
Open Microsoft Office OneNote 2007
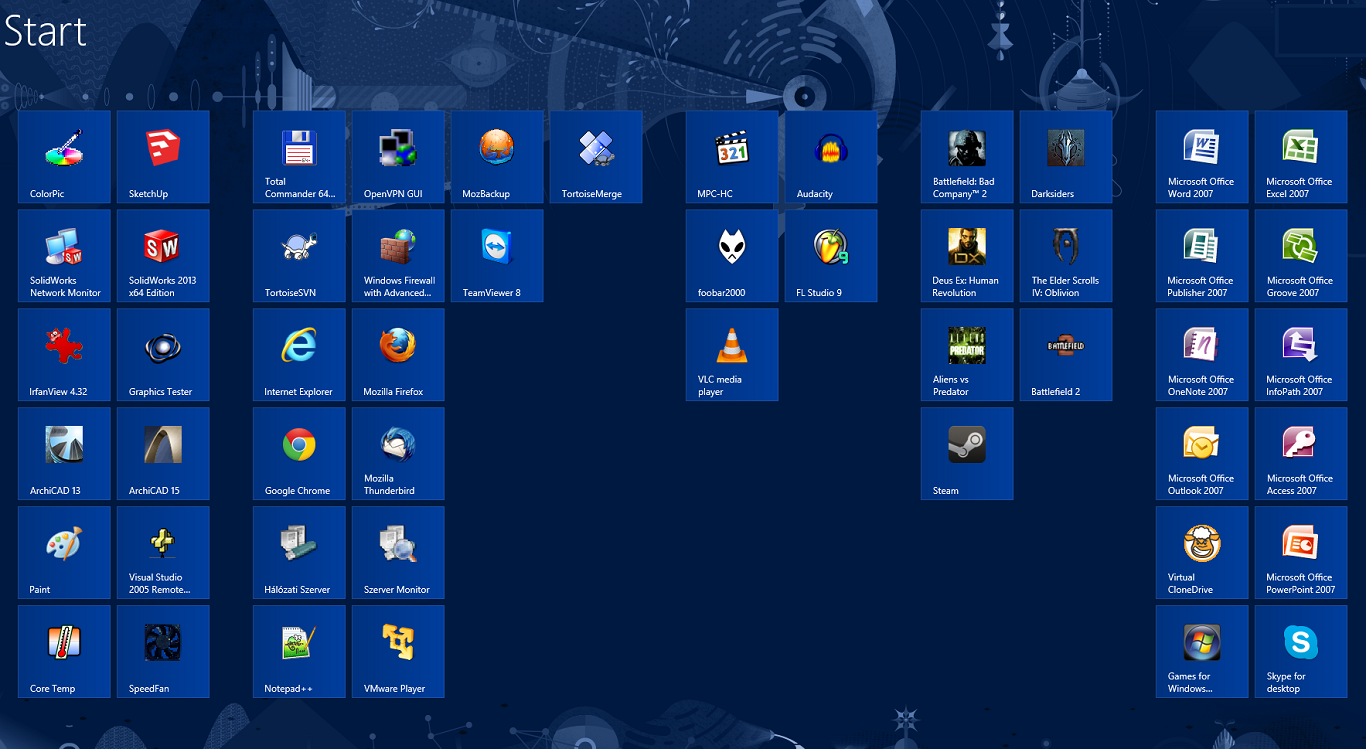[x=1202, y=355]
